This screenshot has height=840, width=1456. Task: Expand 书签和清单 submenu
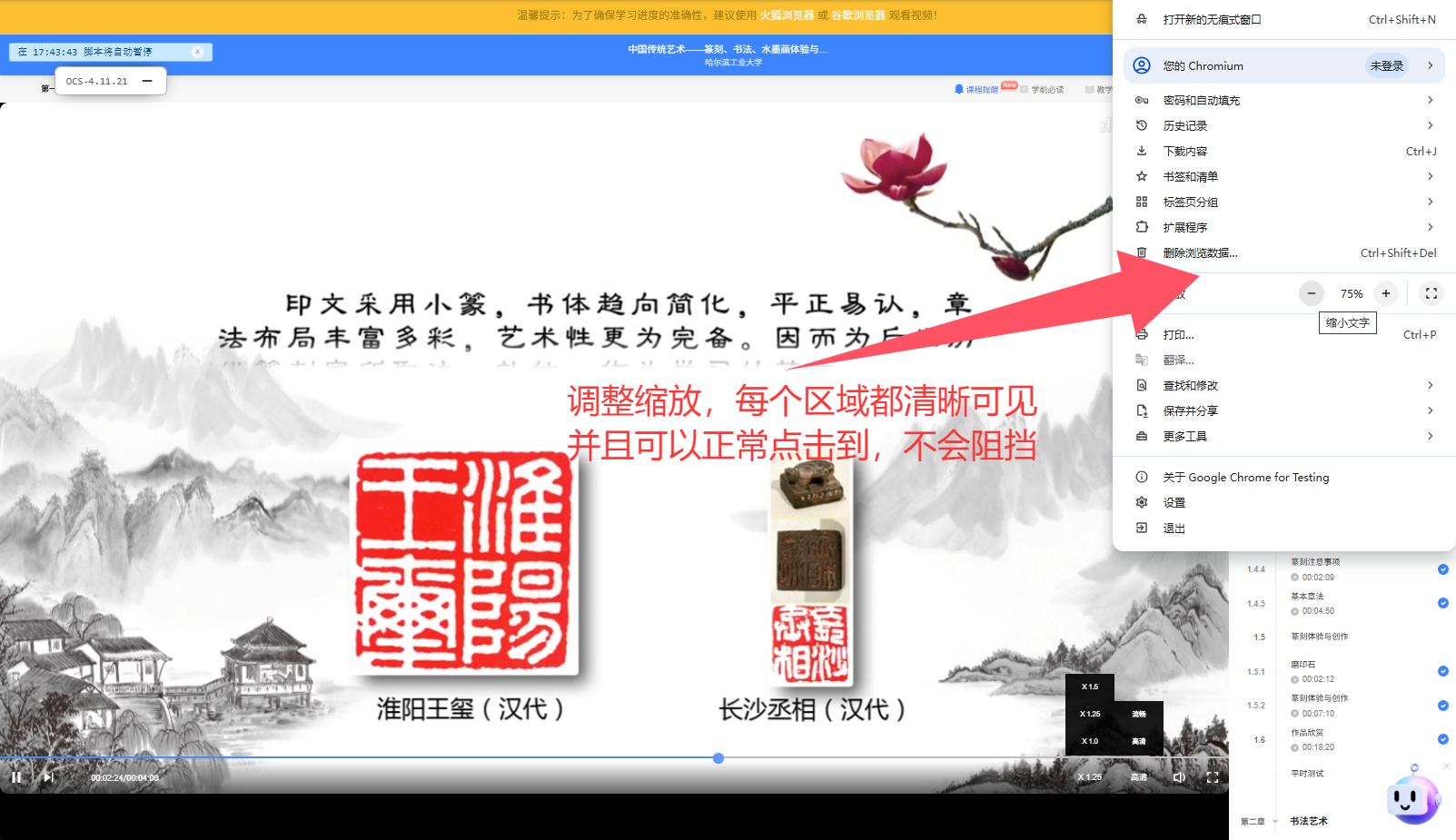(x=1429, y=176)
